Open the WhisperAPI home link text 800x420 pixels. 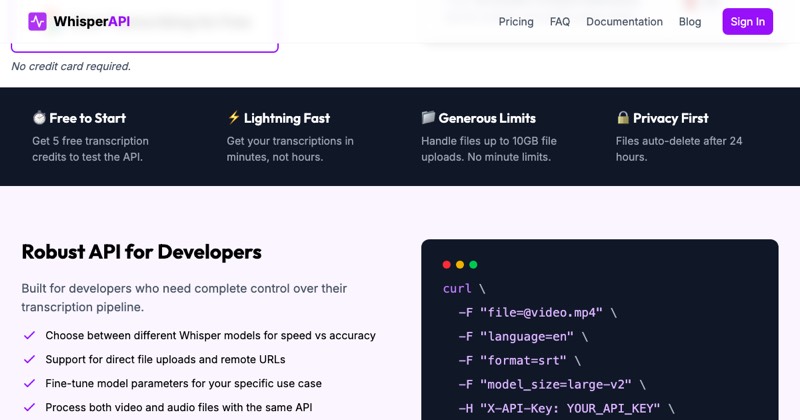[x=92, y=21]
